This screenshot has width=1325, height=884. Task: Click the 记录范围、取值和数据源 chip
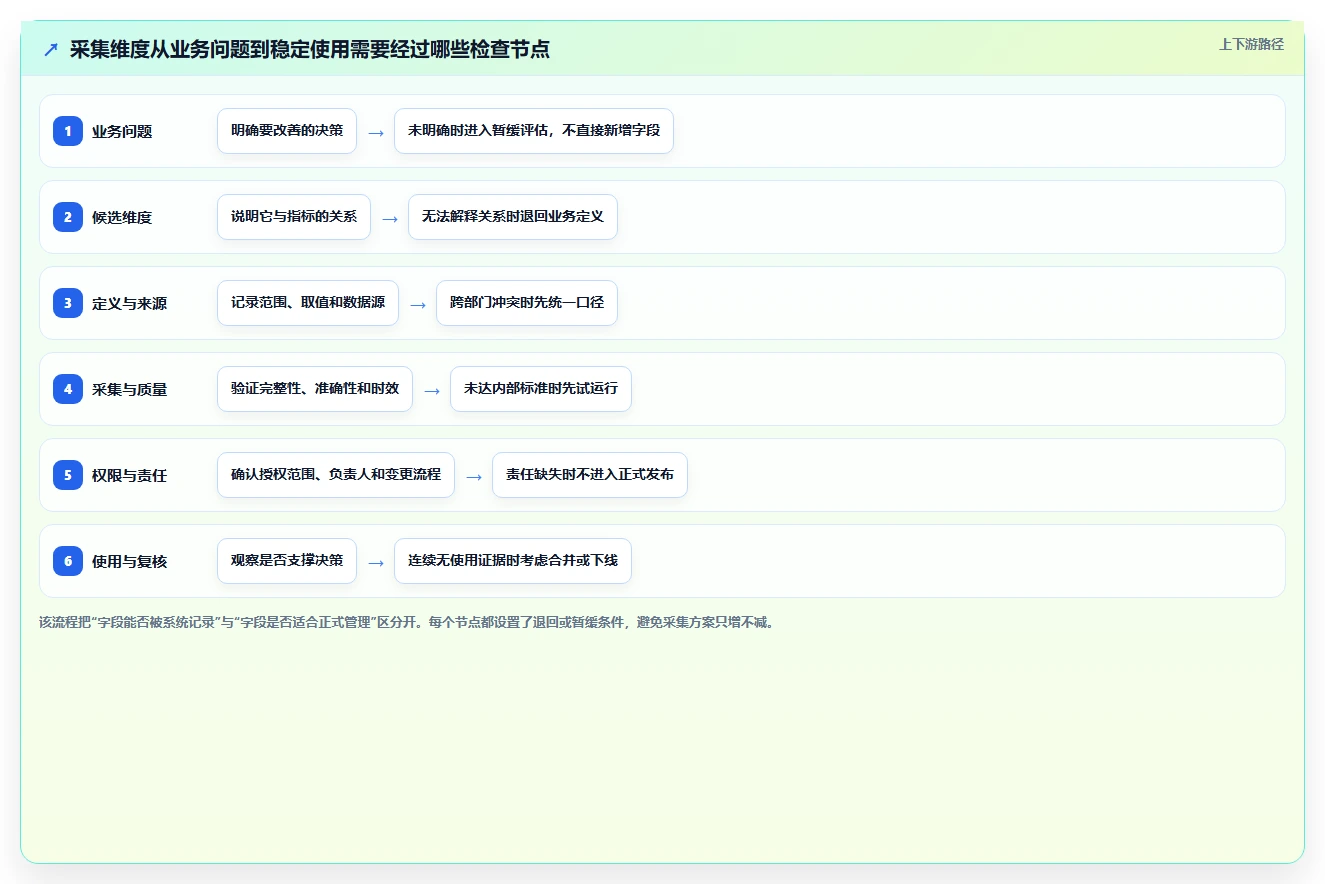pyautogui.click(x=308, y=303)
